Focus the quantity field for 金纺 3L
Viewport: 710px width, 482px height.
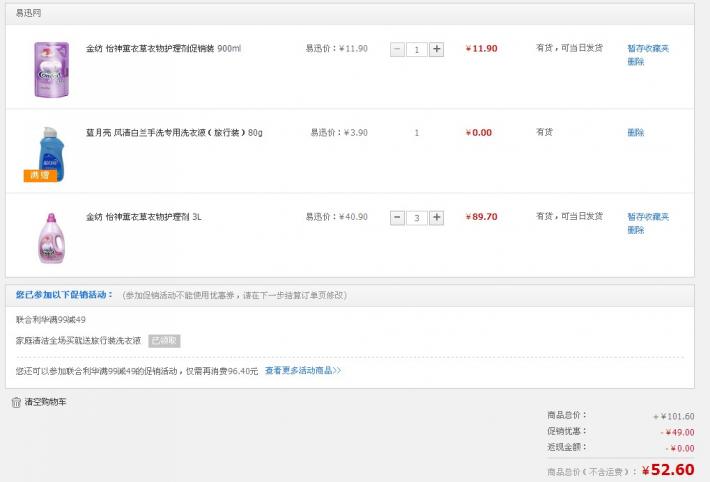click(x=416, y=218)
